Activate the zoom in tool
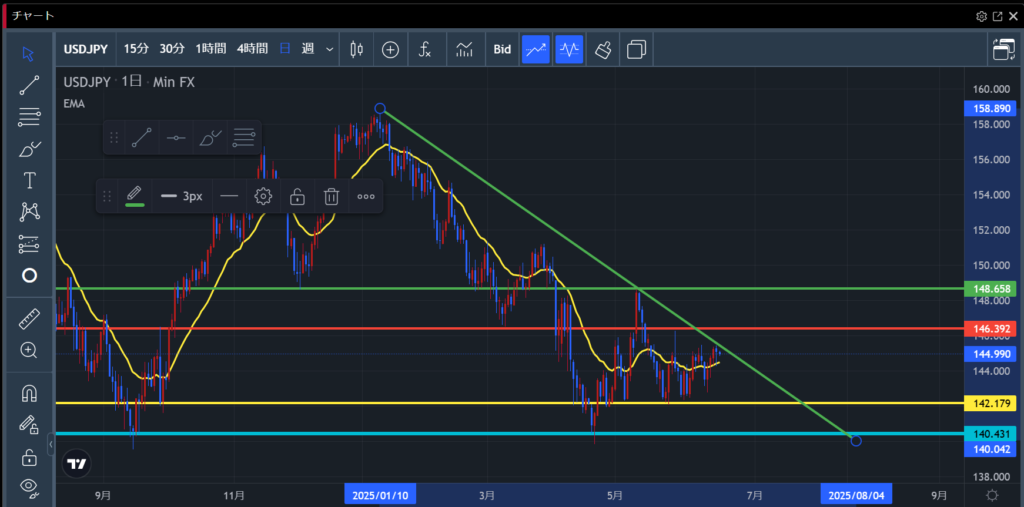1024x507 pixels. pos(29,350)
